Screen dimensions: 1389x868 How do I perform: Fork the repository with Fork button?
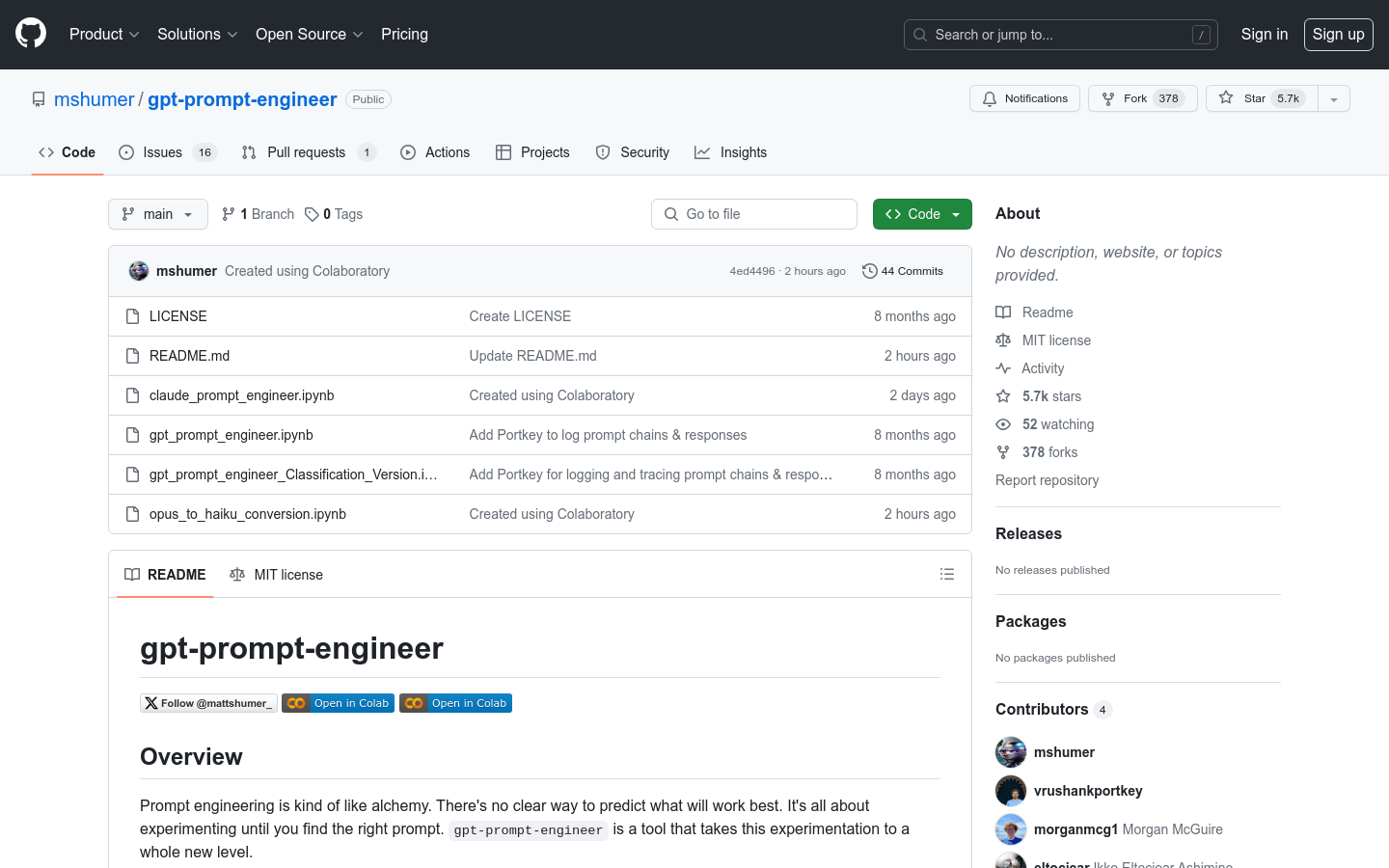coord(1142,98)
